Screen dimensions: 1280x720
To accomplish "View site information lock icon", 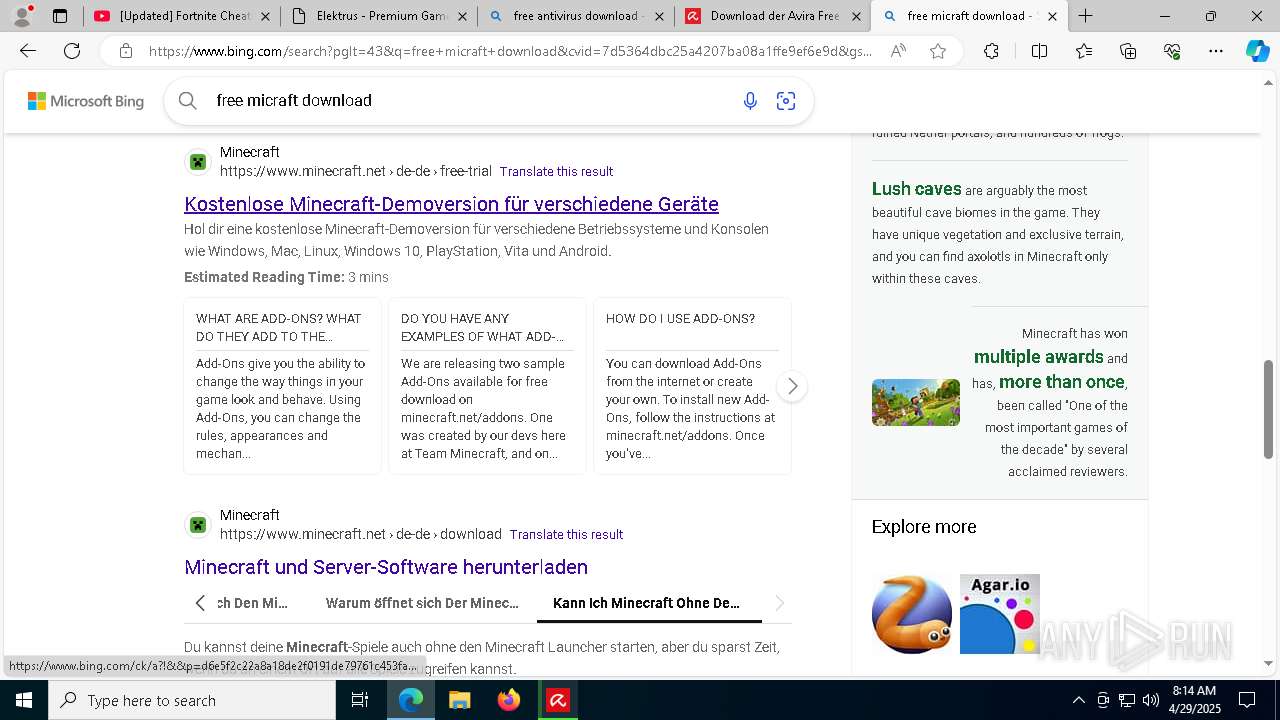I will tap(125, 51).
